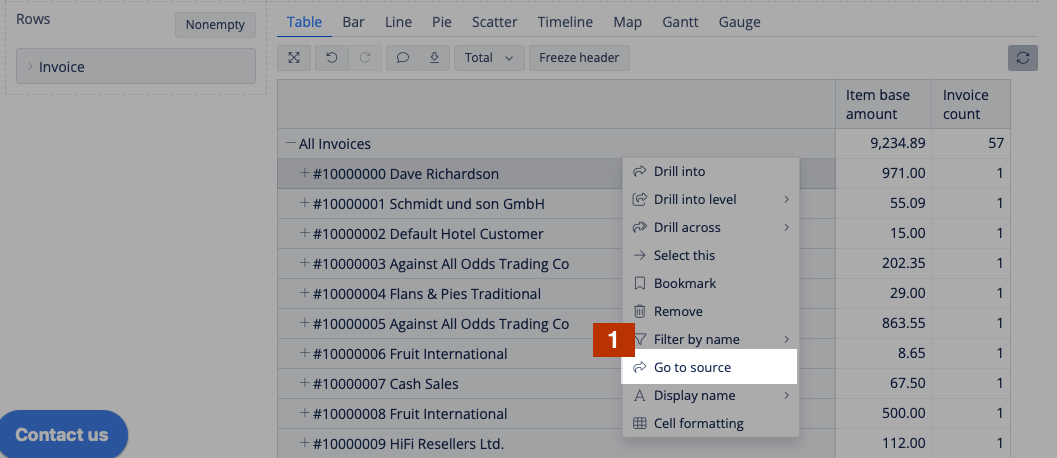The height and width of the screenshot is (458, 1057).
Task: Expand the Invoice dimension in Rows
Action: click(x=30, y=67)
